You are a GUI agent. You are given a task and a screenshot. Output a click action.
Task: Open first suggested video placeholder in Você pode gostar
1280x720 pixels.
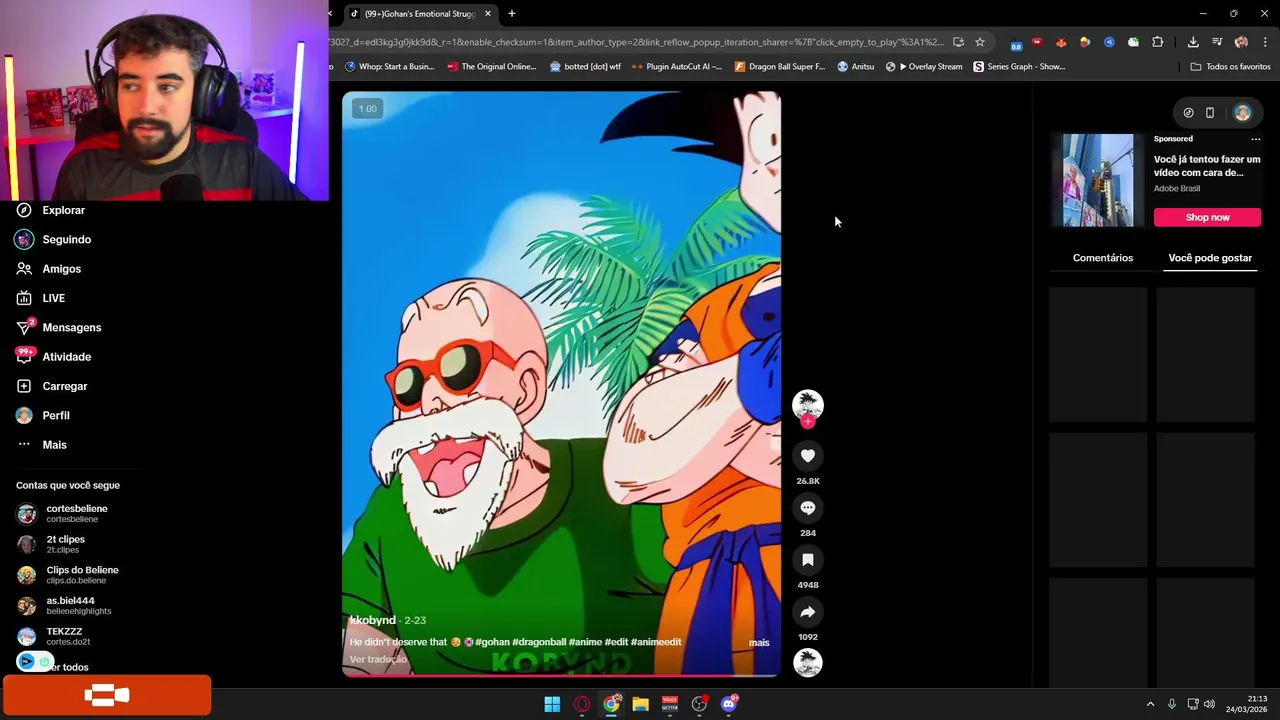tap(1098, 355)
